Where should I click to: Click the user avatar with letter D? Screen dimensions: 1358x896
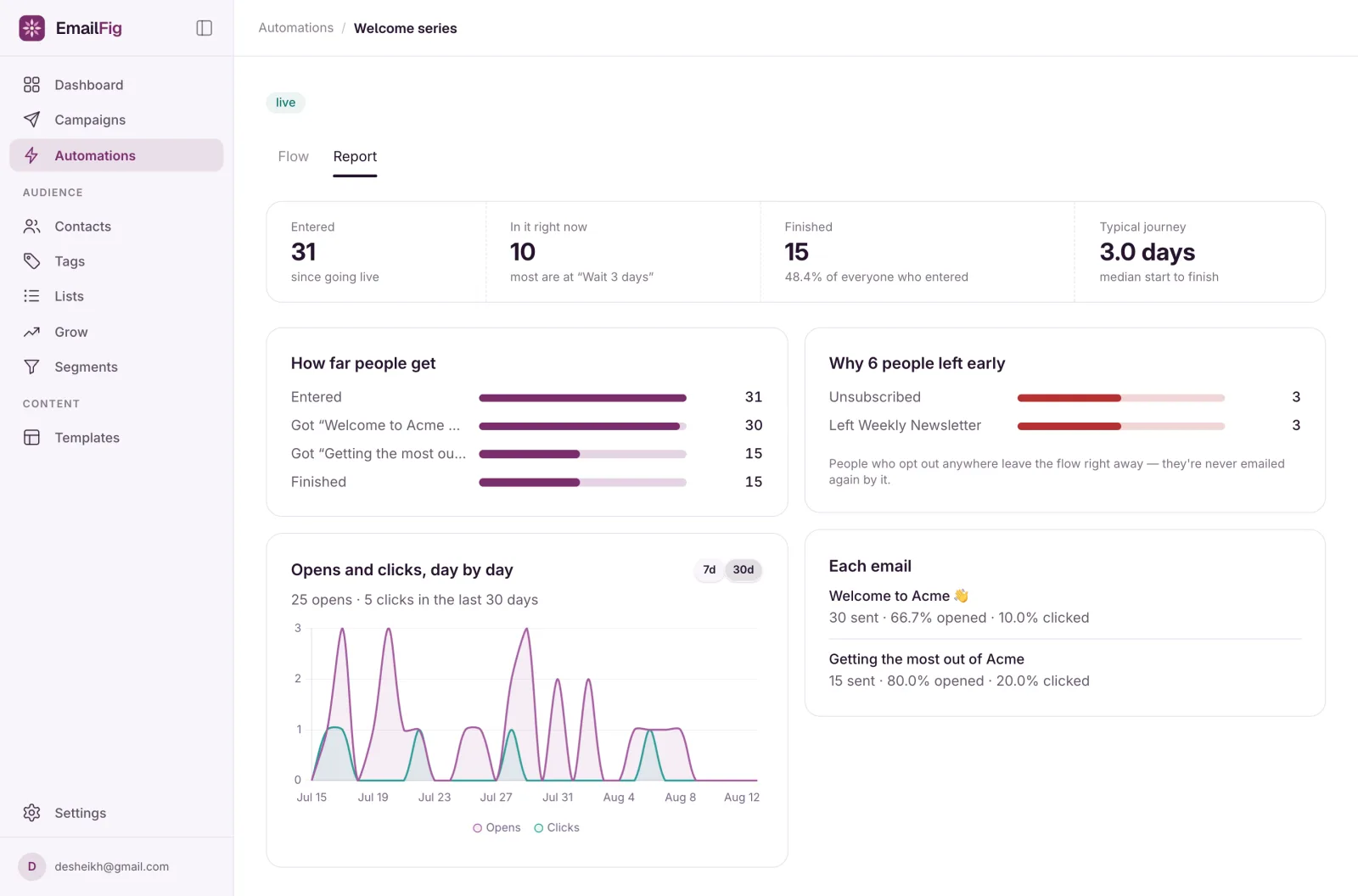tap(32, 866)
